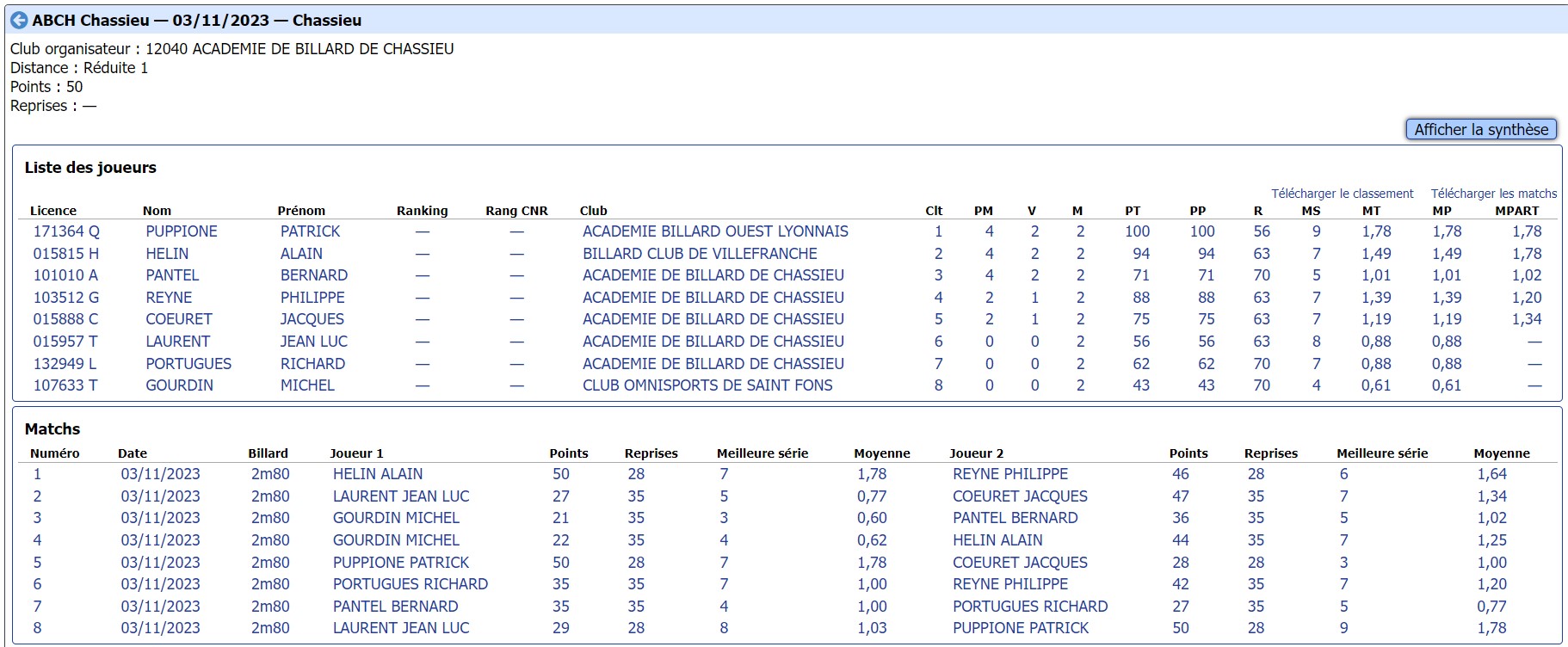
Task: Click the Numéro column header
Action: coord(54,453)
